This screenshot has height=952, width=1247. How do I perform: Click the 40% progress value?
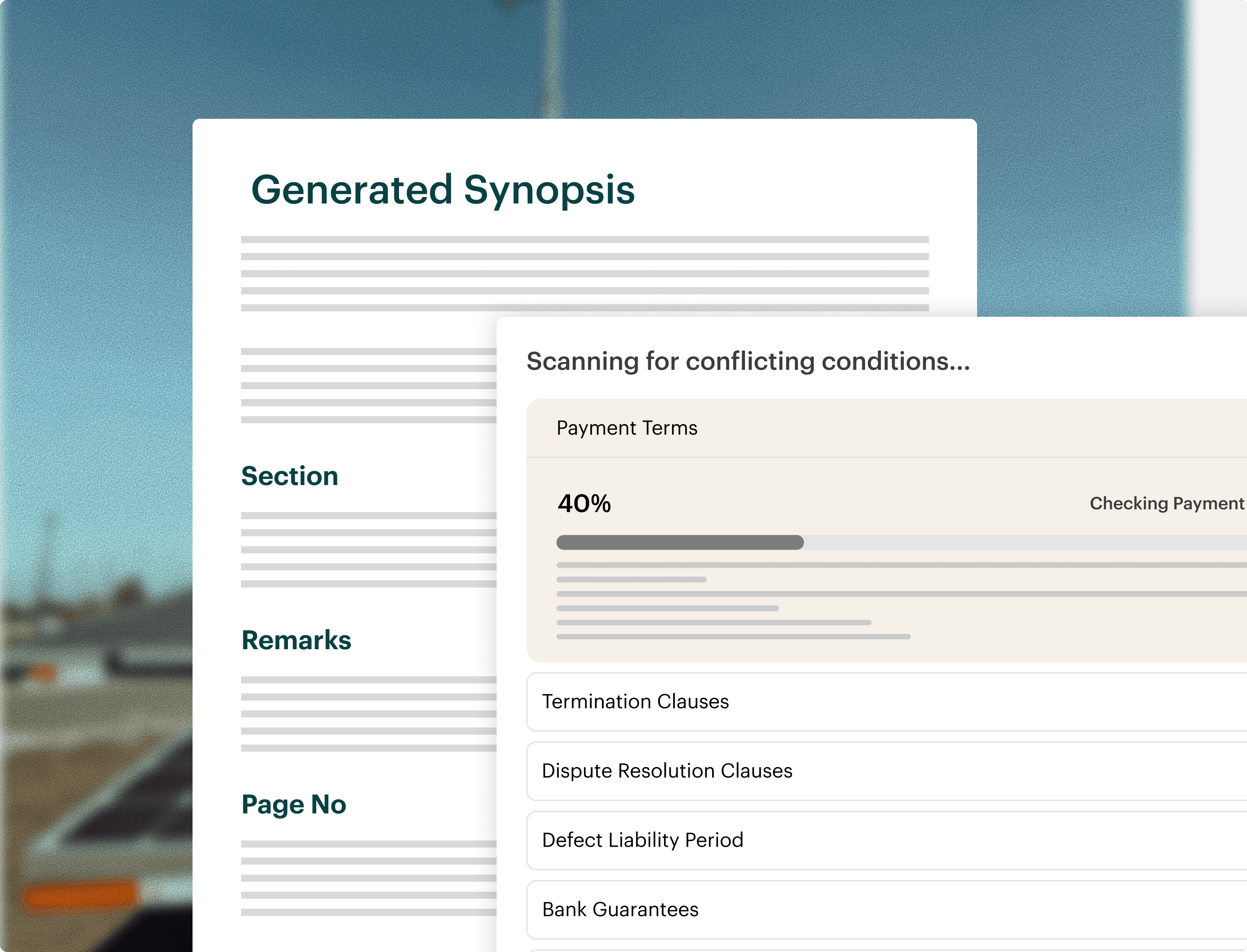point(584,503)
